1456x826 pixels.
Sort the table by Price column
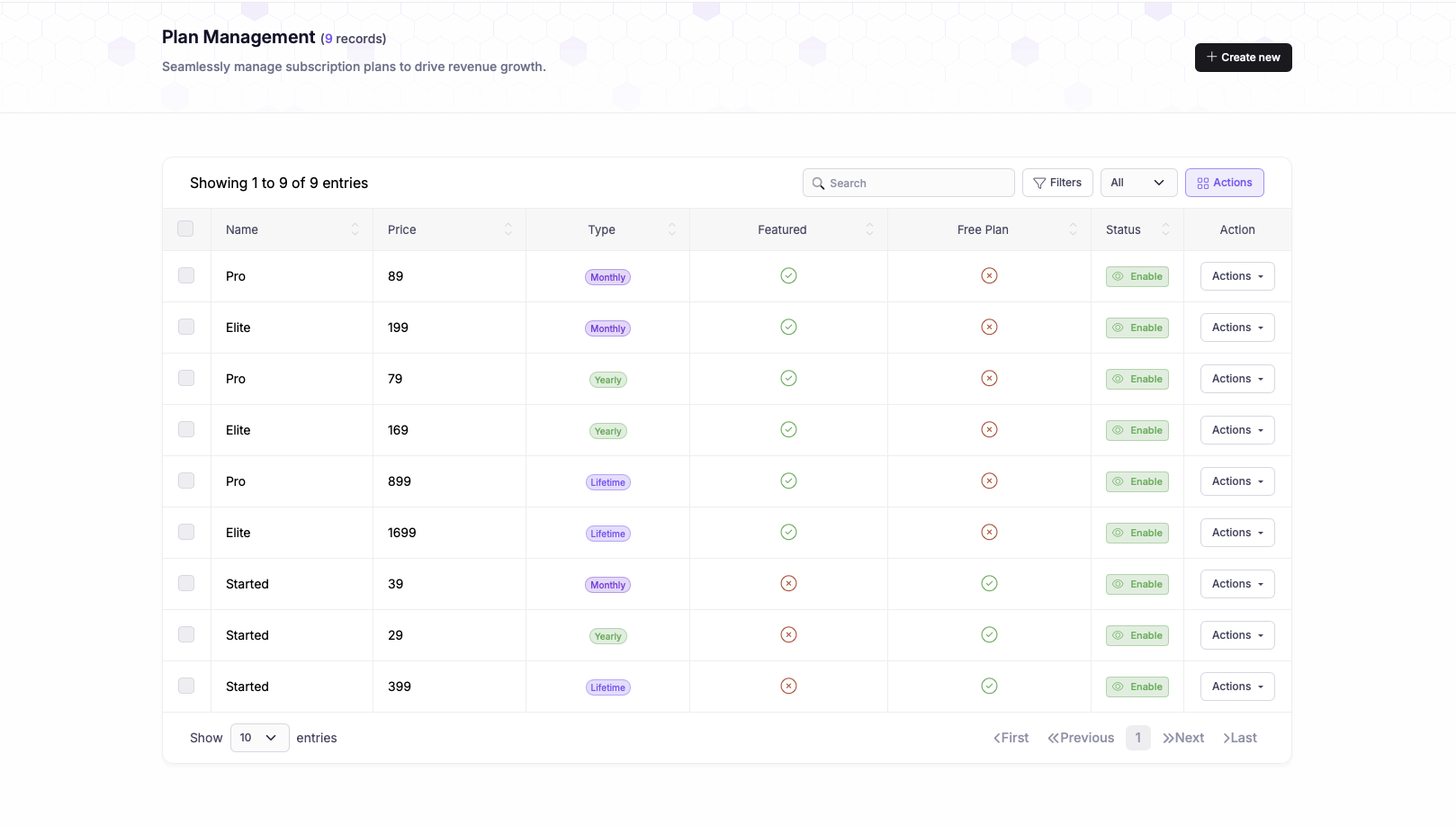click(508, 229)
